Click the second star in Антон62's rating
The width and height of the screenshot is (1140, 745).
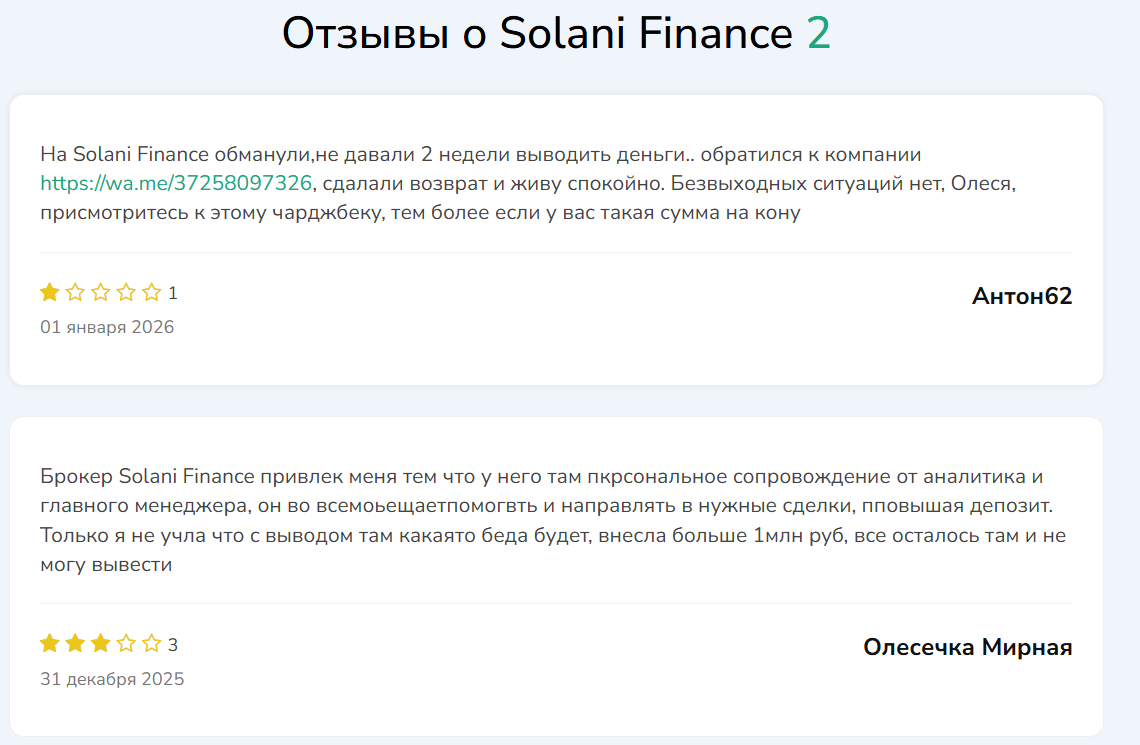point(75,293)
